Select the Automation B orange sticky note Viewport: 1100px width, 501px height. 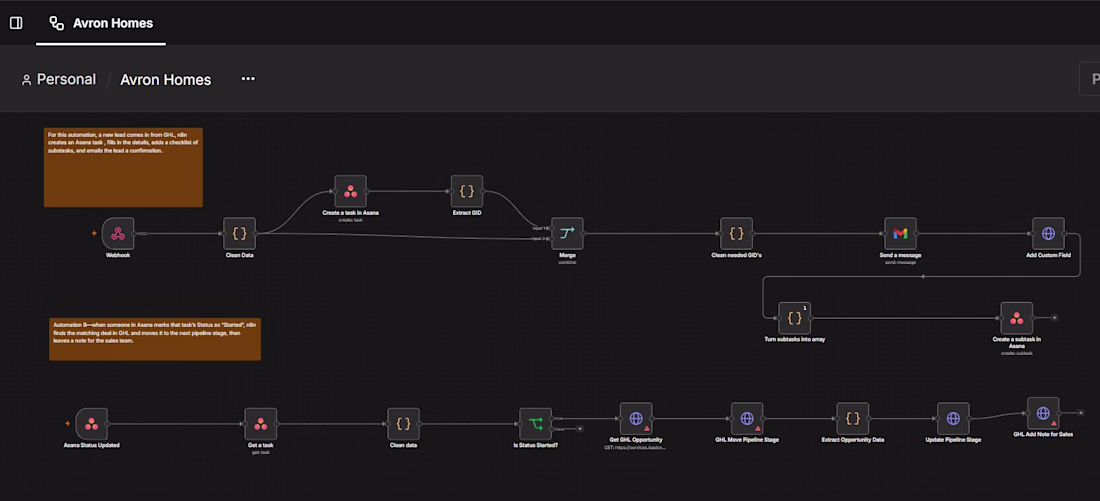coord(154,339)
